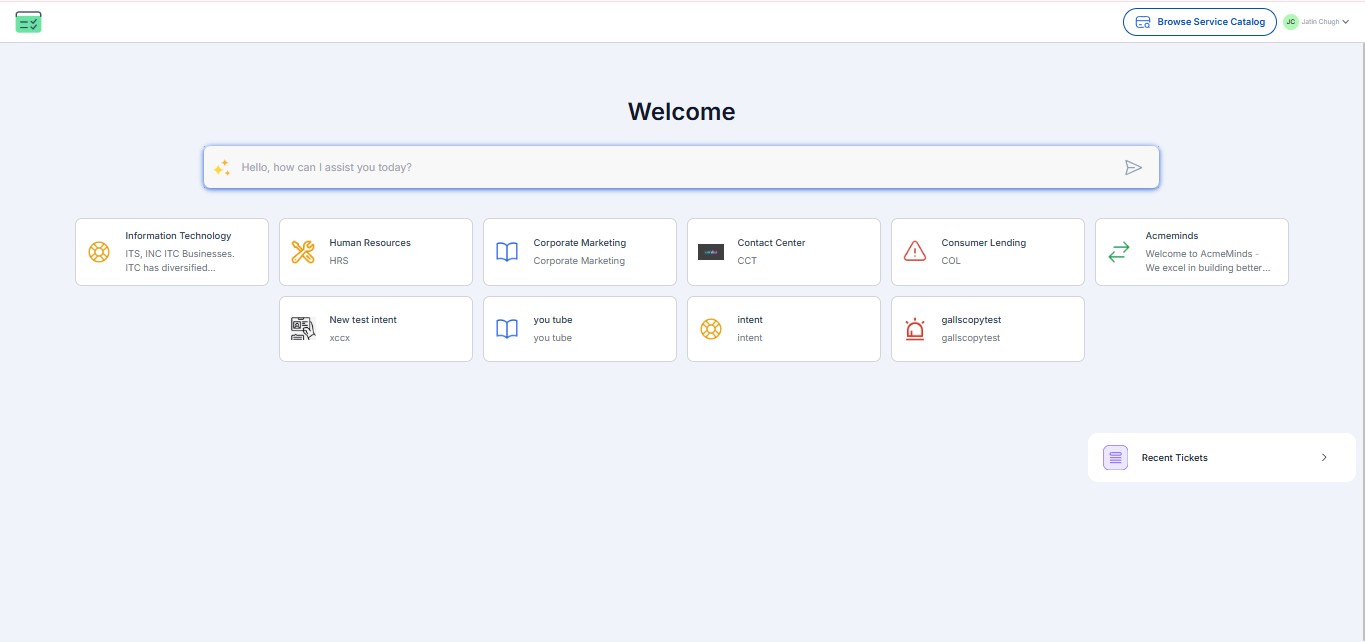Open the Information Technology card title
Image resolution: width=1365 pixels, height=642 pixels.
178,236
